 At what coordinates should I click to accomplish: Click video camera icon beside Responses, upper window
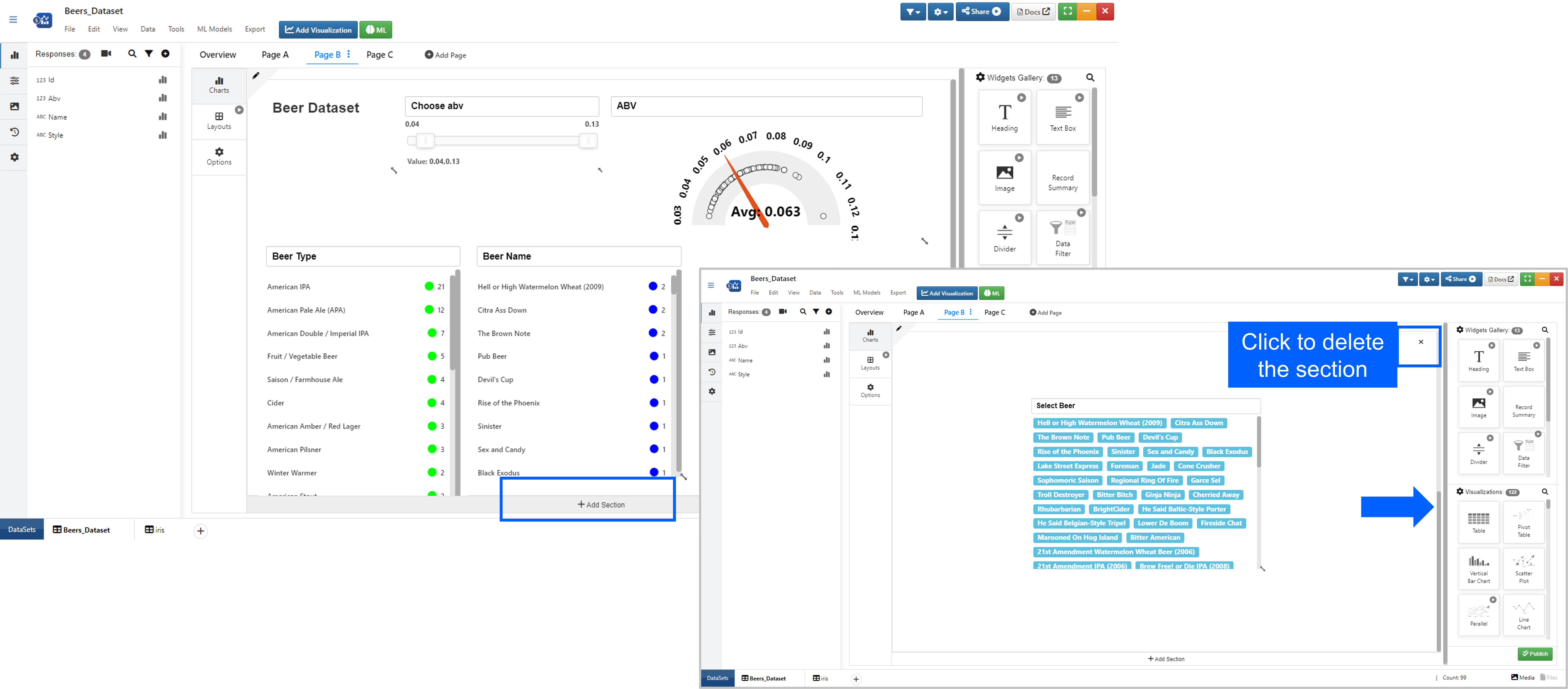(106, 54)
